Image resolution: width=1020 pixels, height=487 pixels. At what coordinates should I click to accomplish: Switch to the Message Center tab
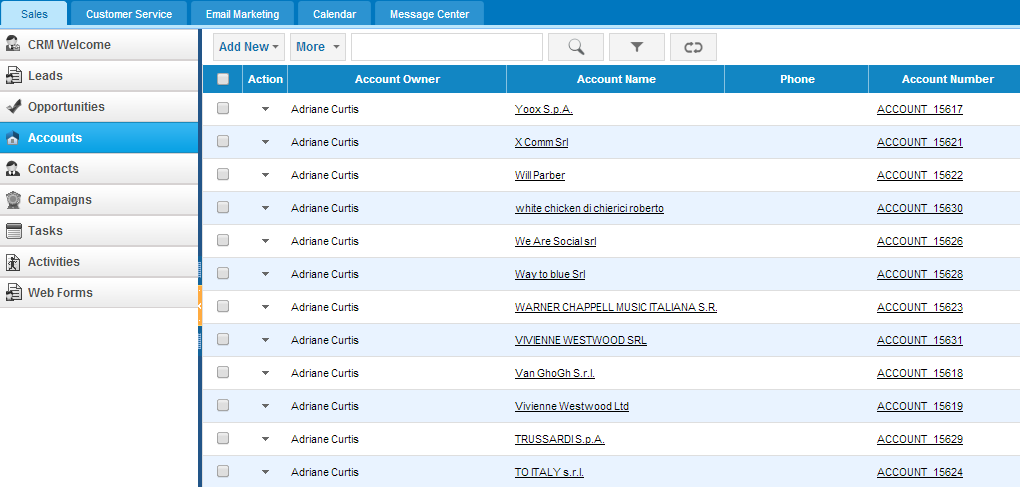tap(429, 14)
